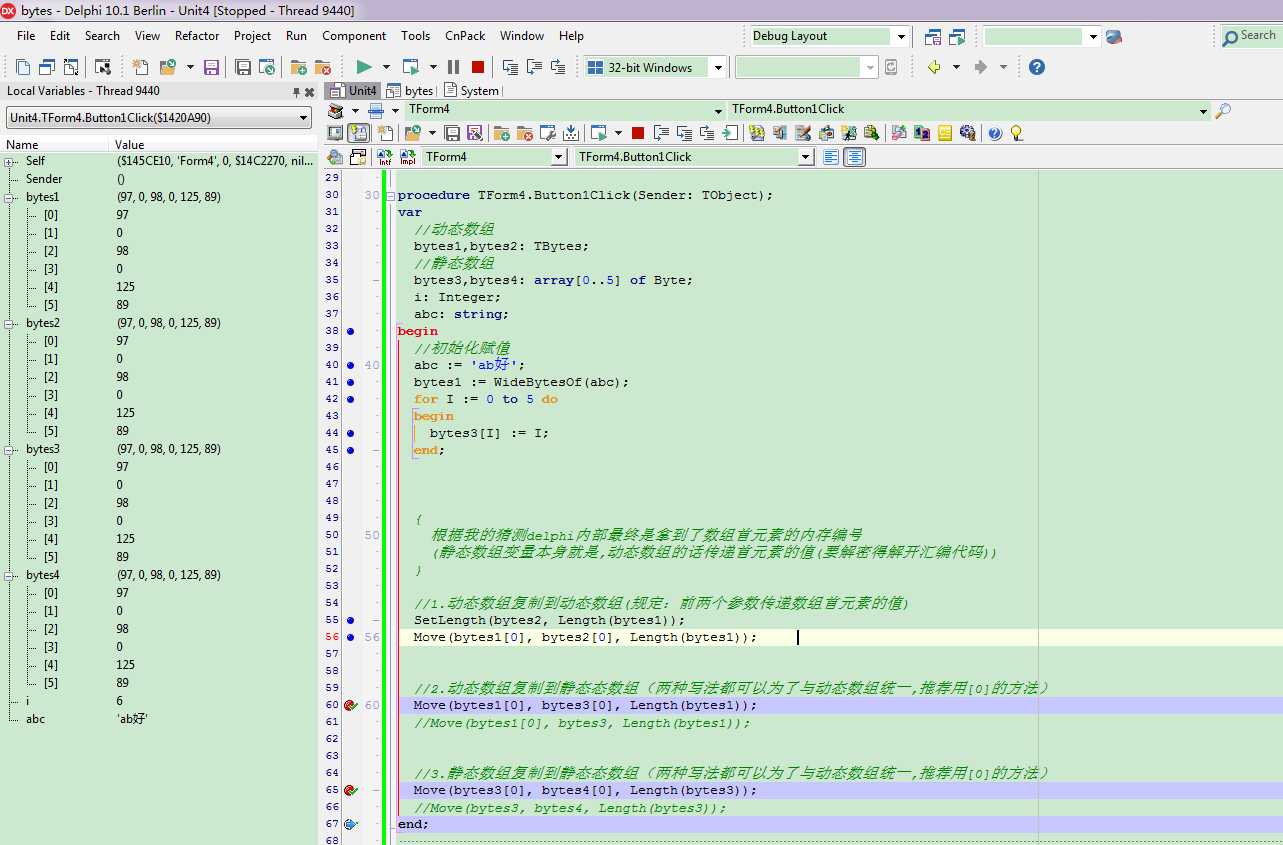This screenshot has height=845, width=1283.
Task: Switch to the bytes editor tab
Action: (x=410, y=91)
